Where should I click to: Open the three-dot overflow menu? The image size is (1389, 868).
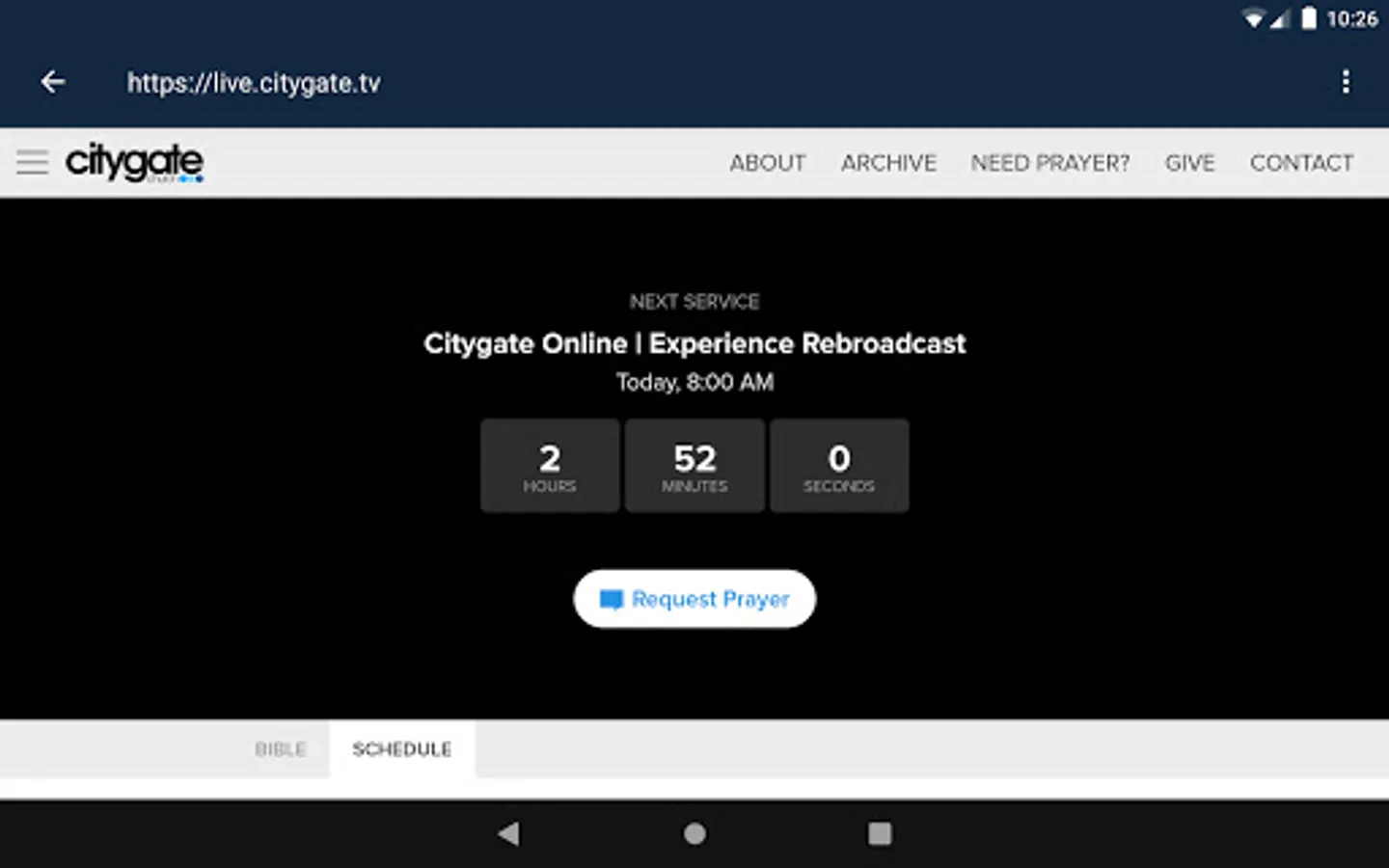(x=1346, y=82)
